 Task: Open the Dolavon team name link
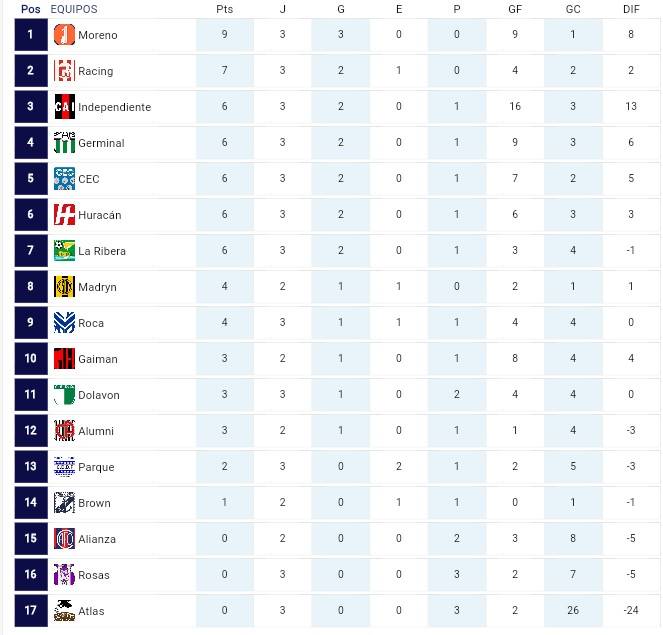[99, 395]
